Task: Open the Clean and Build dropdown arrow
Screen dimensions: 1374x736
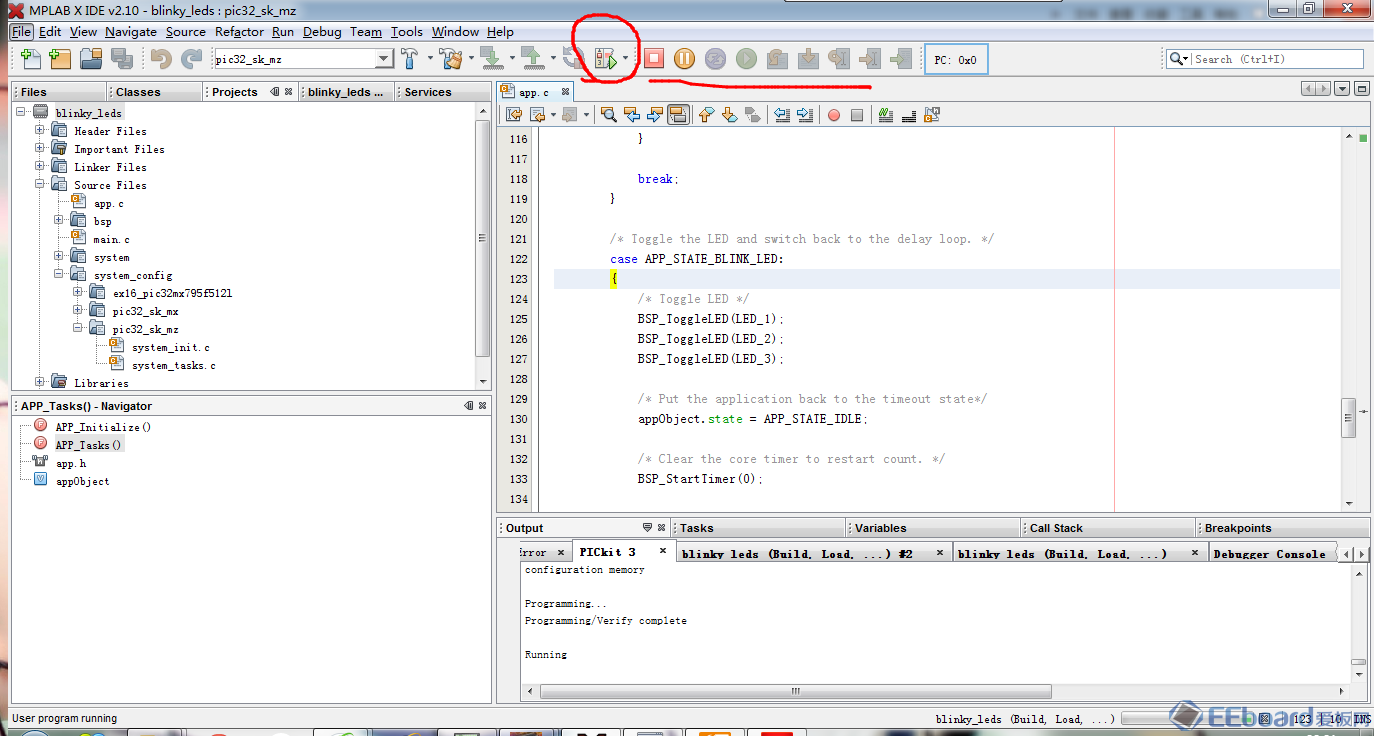Action: click(x=471, y=59)
